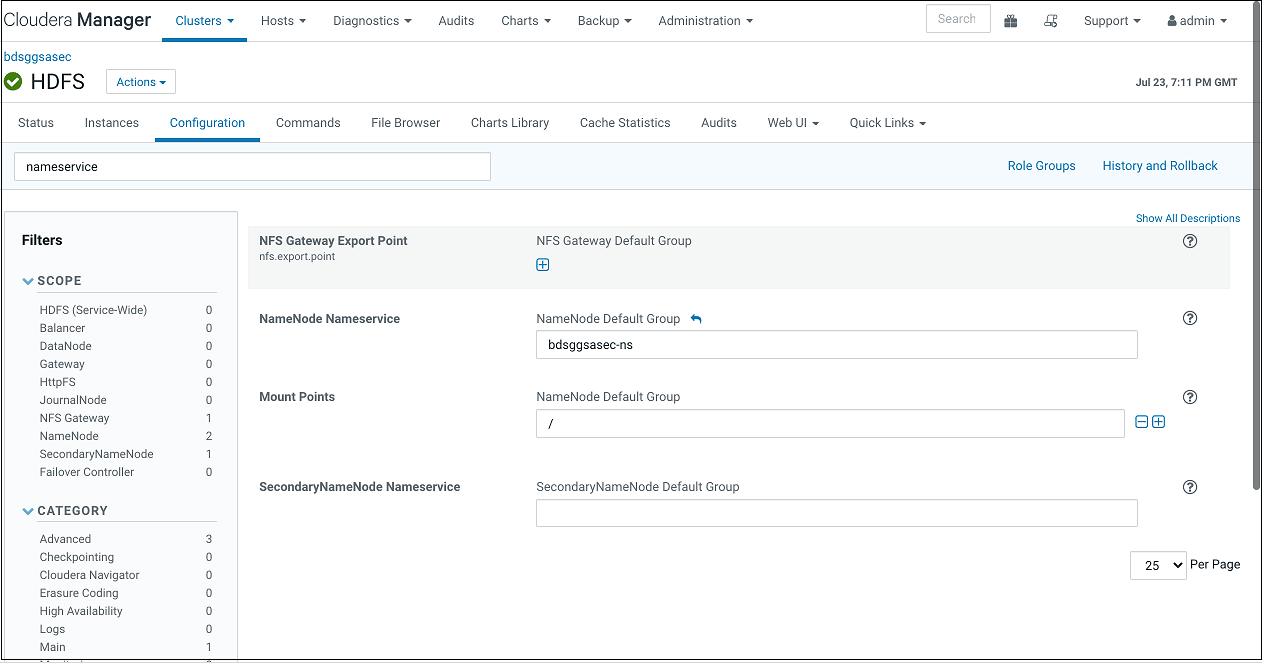1262x663 pixels.
Task: Change the Per Page results dropdown
Action: (1158, 565)
